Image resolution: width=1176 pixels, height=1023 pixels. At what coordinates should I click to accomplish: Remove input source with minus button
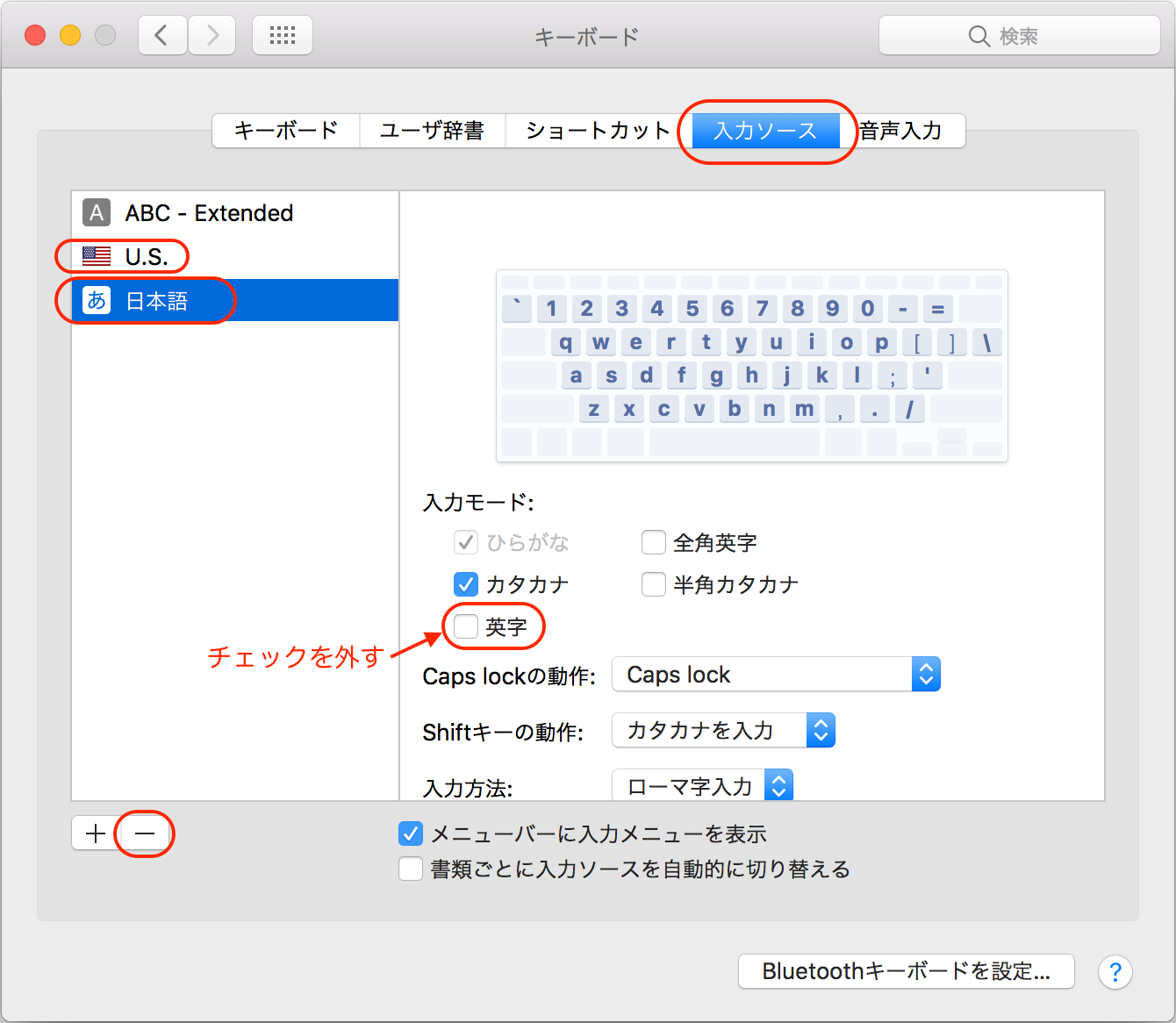(145, 833)
